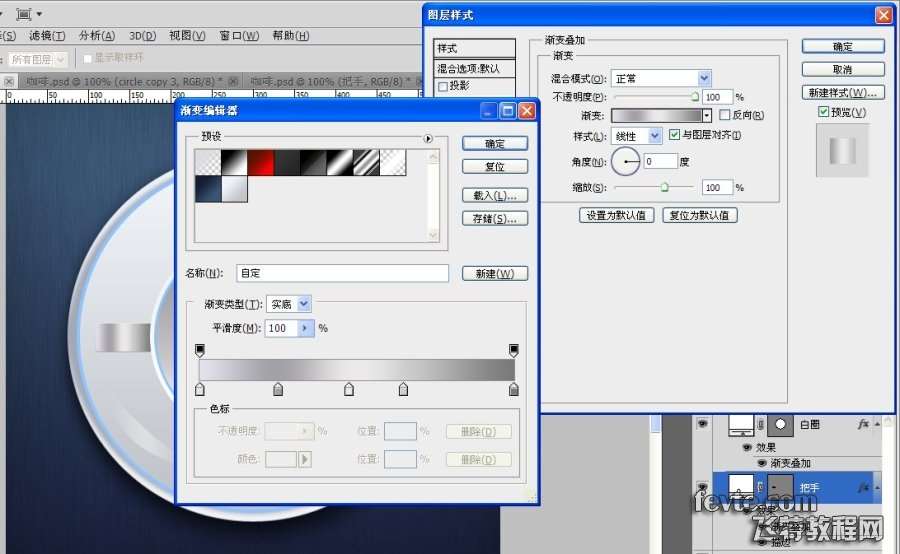Image resolution: width=900 pixels, height=554 pixels.
Task: Select the red gradient preset thumbnail
Action: pos(260,162)
